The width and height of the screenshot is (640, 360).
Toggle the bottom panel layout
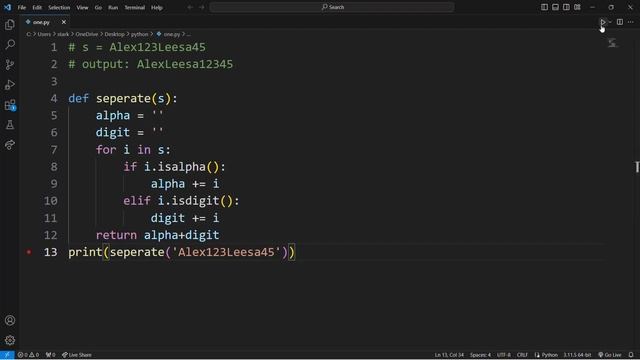555,7
